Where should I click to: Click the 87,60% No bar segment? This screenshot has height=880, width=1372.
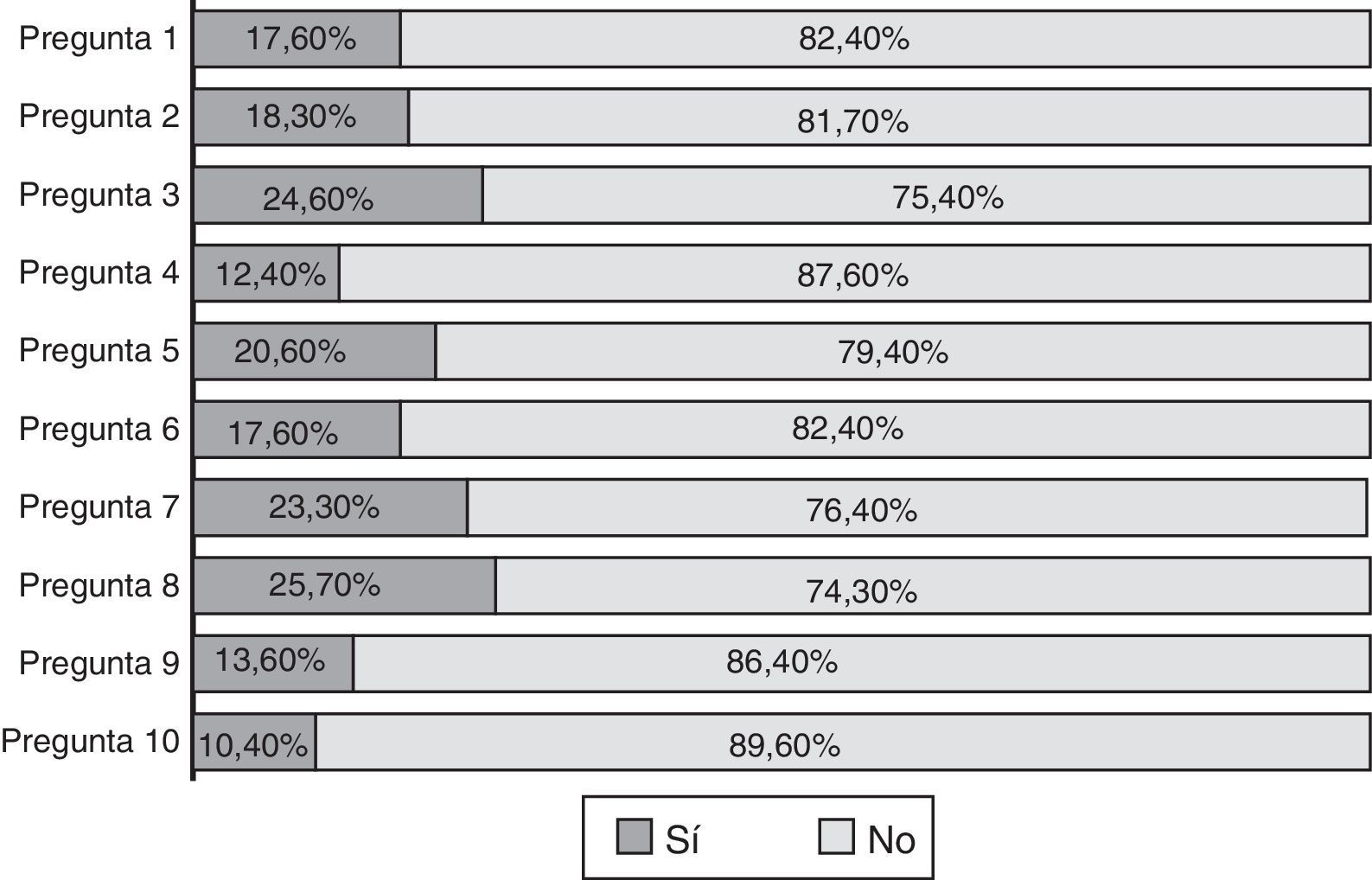click(x=854, y=273)
